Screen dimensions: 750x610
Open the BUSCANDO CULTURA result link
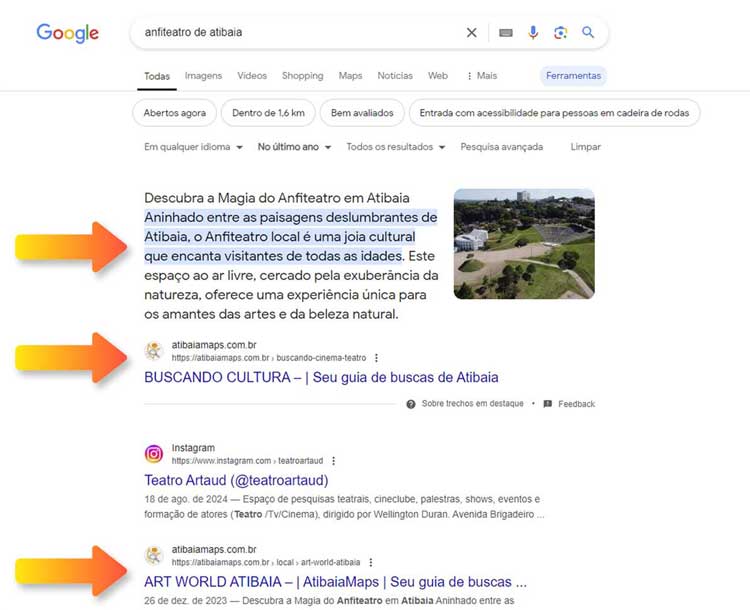(x=321, y=377)
